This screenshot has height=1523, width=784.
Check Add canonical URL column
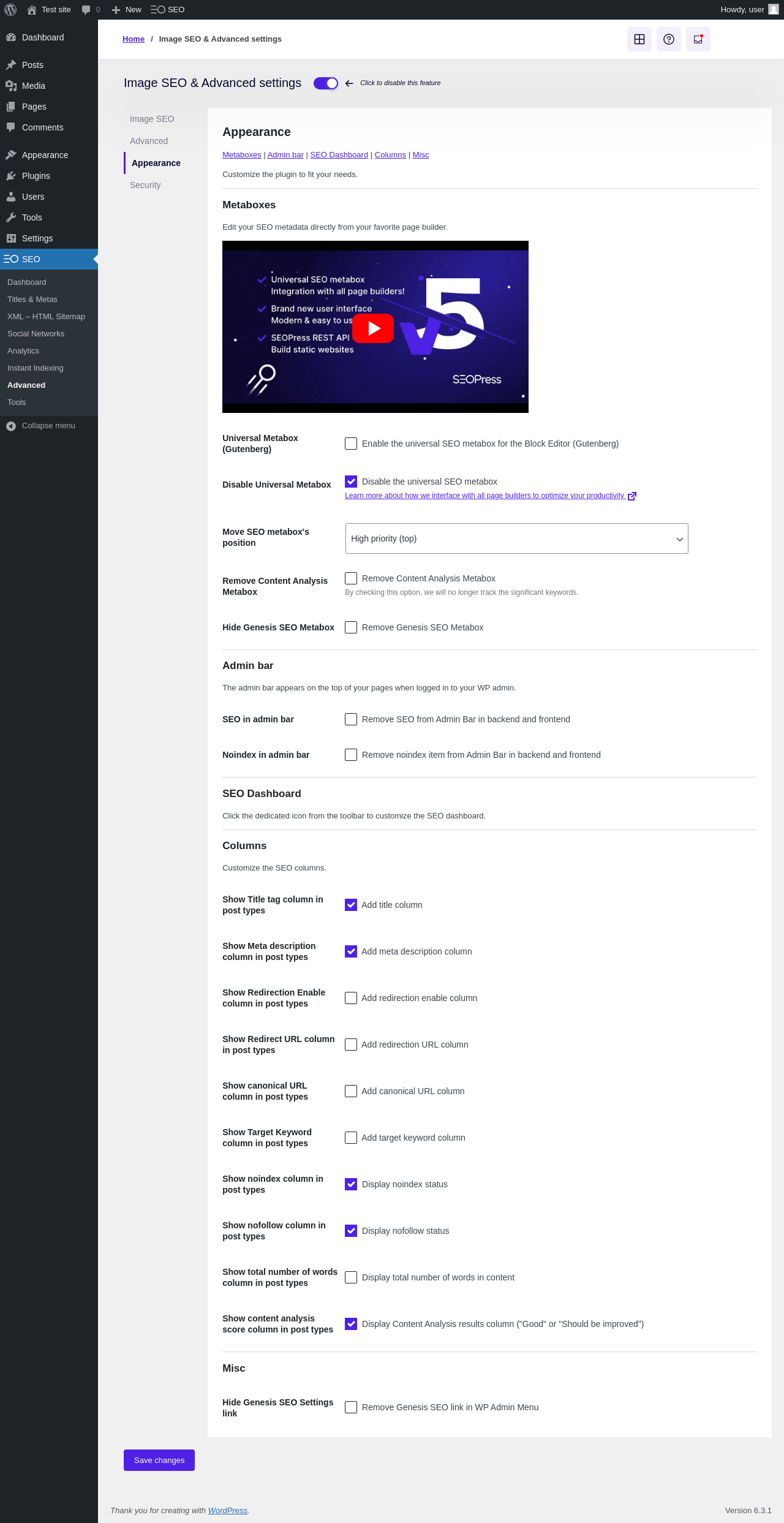point(351,1091)
